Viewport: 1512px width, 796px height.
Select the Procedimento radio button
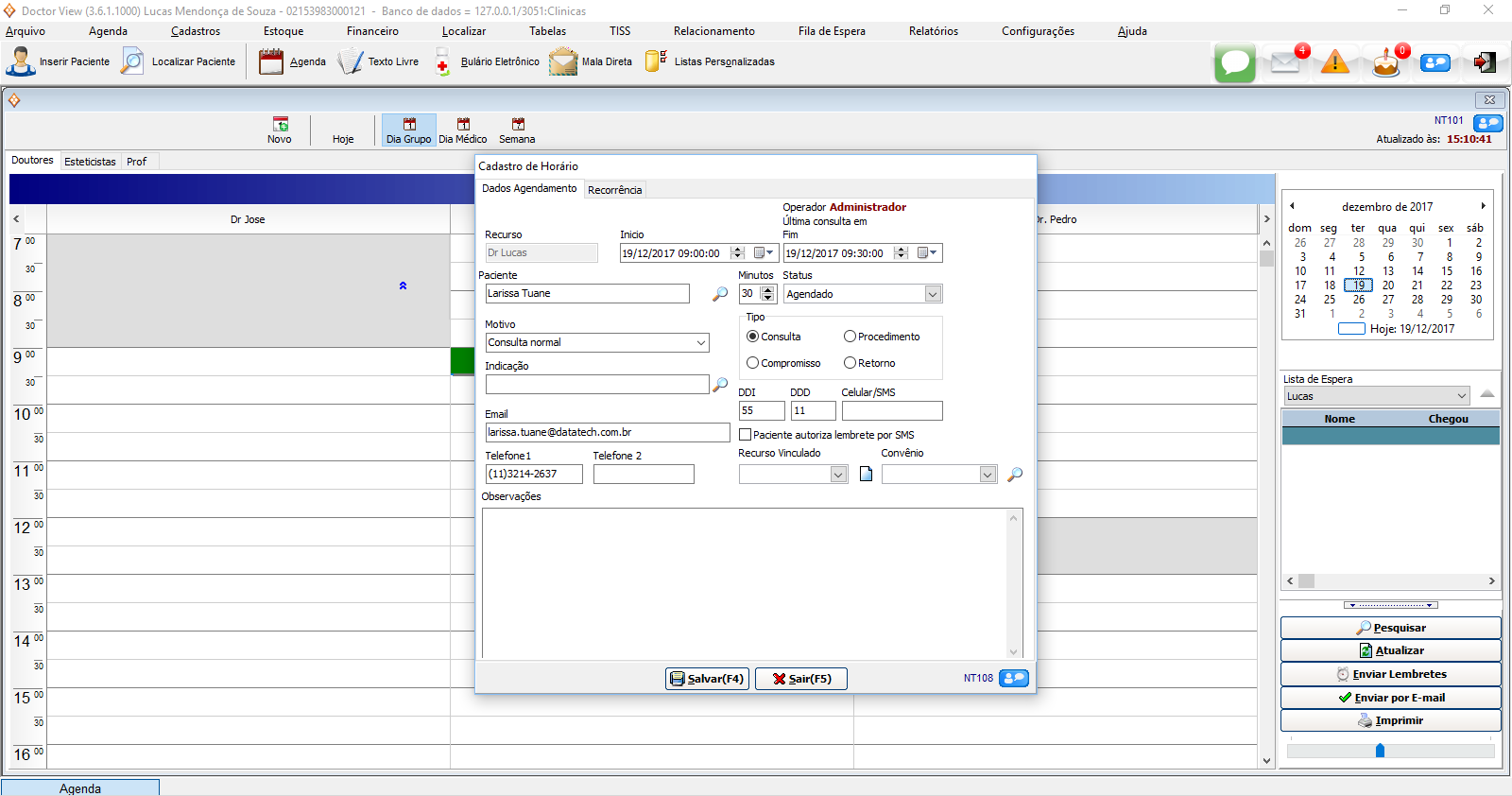click(x=850, y=337)
